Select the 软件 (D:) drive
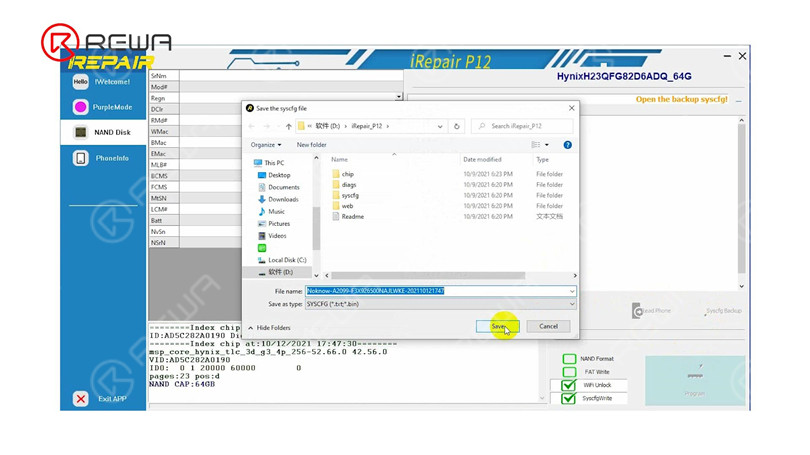 tap(276, 272)
